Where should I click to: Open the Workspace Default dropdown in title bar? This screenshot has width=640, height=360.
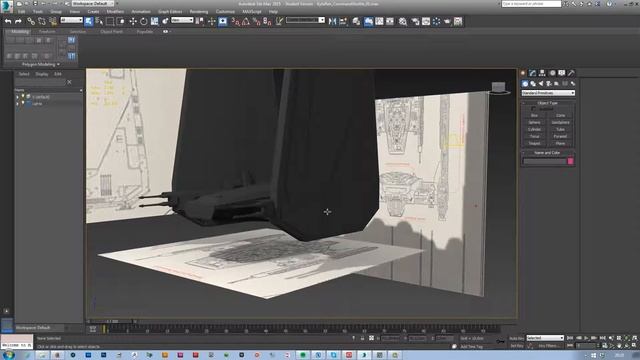92,3
